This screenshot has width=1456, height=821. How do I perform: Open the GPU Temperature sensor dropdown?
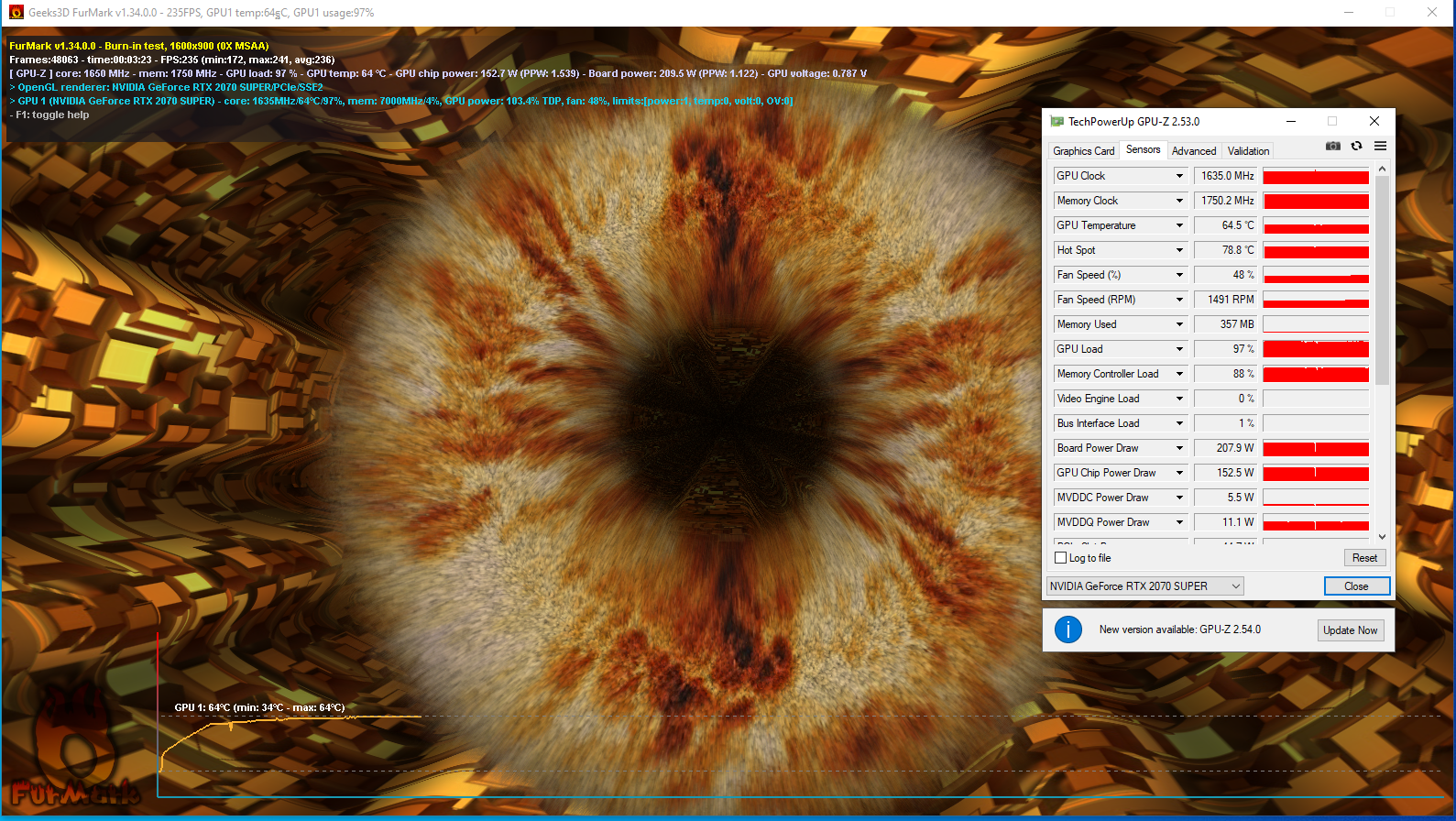tap(1179, 225)
